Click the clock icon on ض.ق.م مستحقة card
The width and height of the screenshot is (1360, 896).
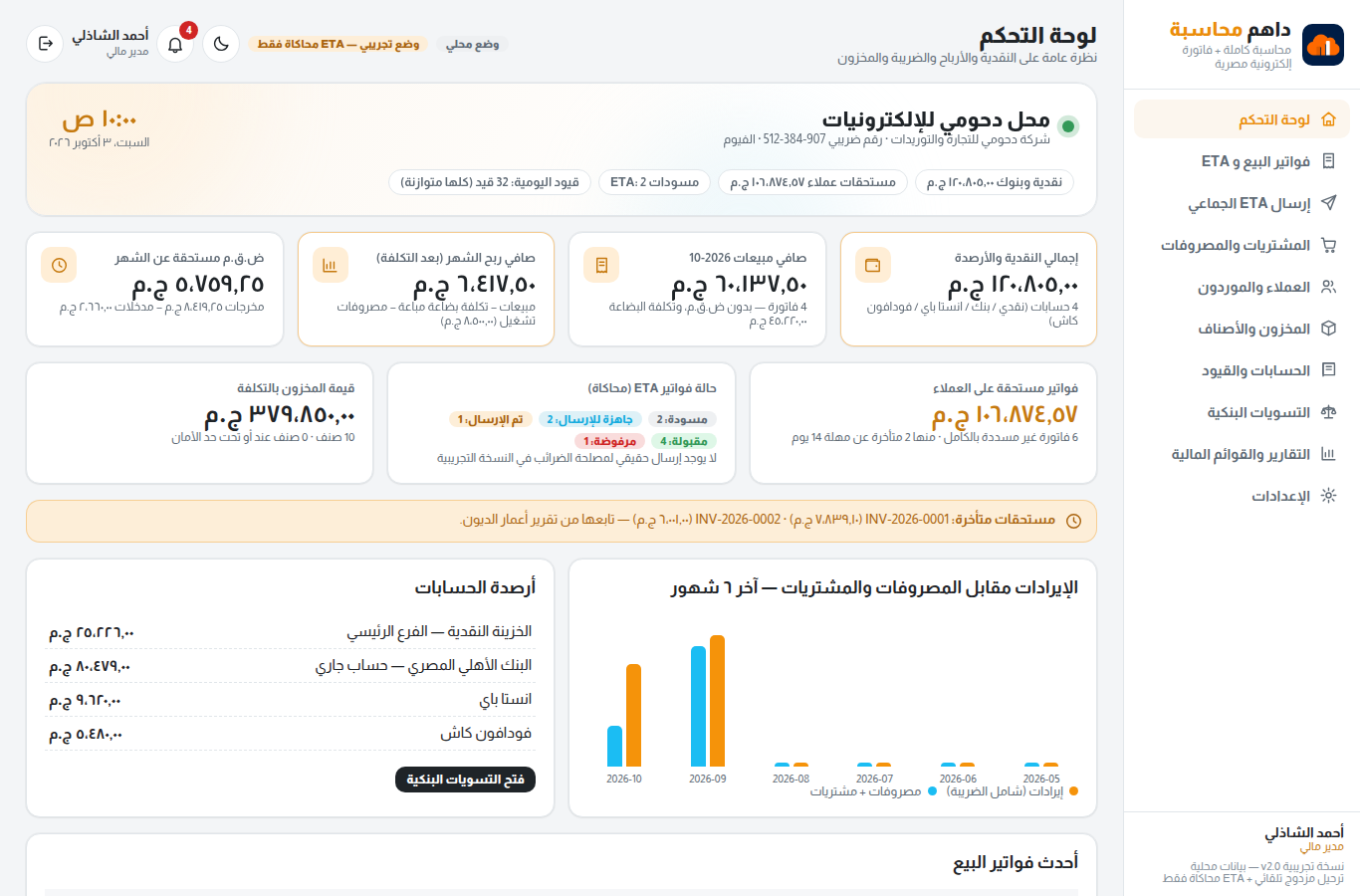(x=59, y=265)
